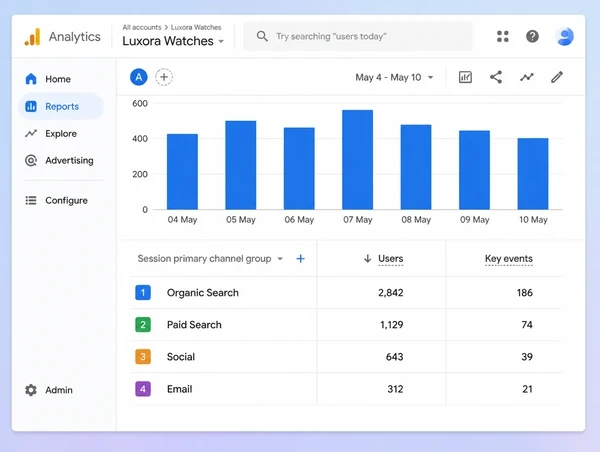Open the user account avatar
This screenshot has height=452, width=600.
[564, 36]
